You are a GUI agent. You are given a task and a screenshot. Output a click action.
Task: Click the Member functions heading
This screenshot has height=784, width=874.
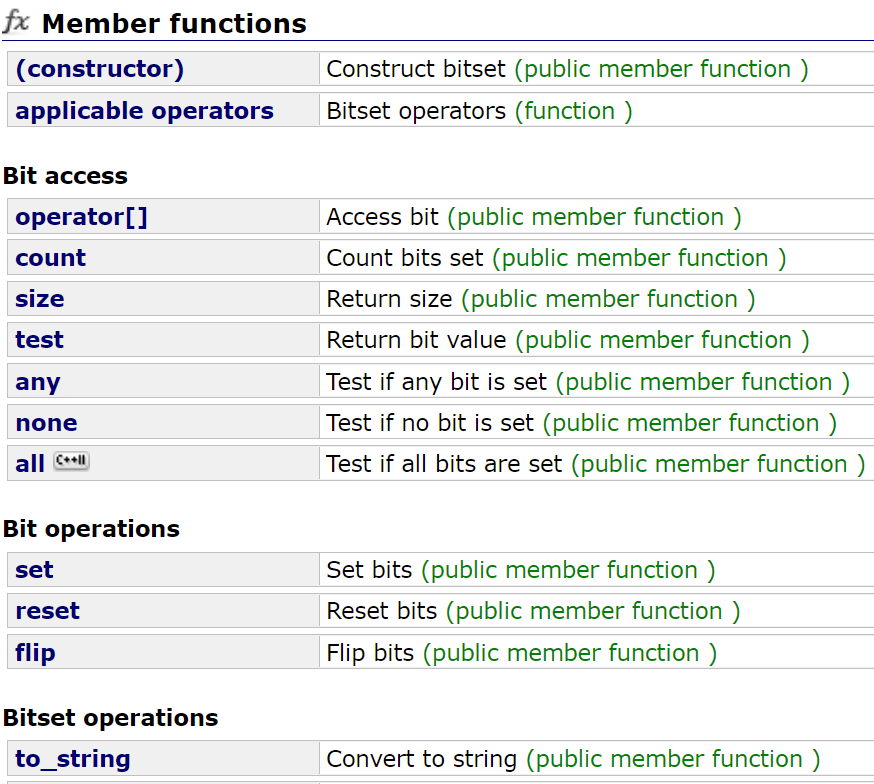pyautogui.click(x=174, y=23)
